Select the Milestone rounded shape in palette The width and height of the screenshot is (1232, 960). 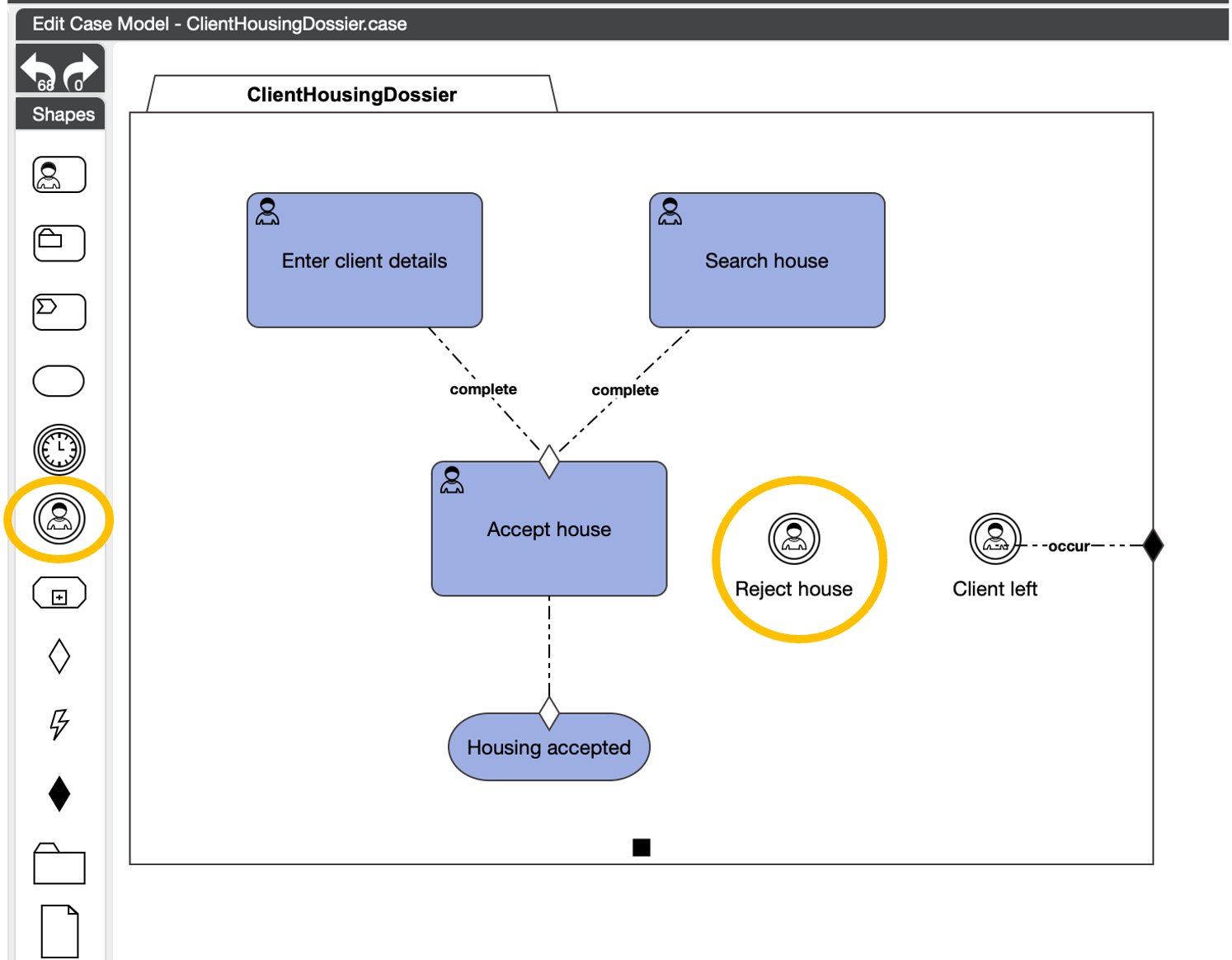pos(59,381)
